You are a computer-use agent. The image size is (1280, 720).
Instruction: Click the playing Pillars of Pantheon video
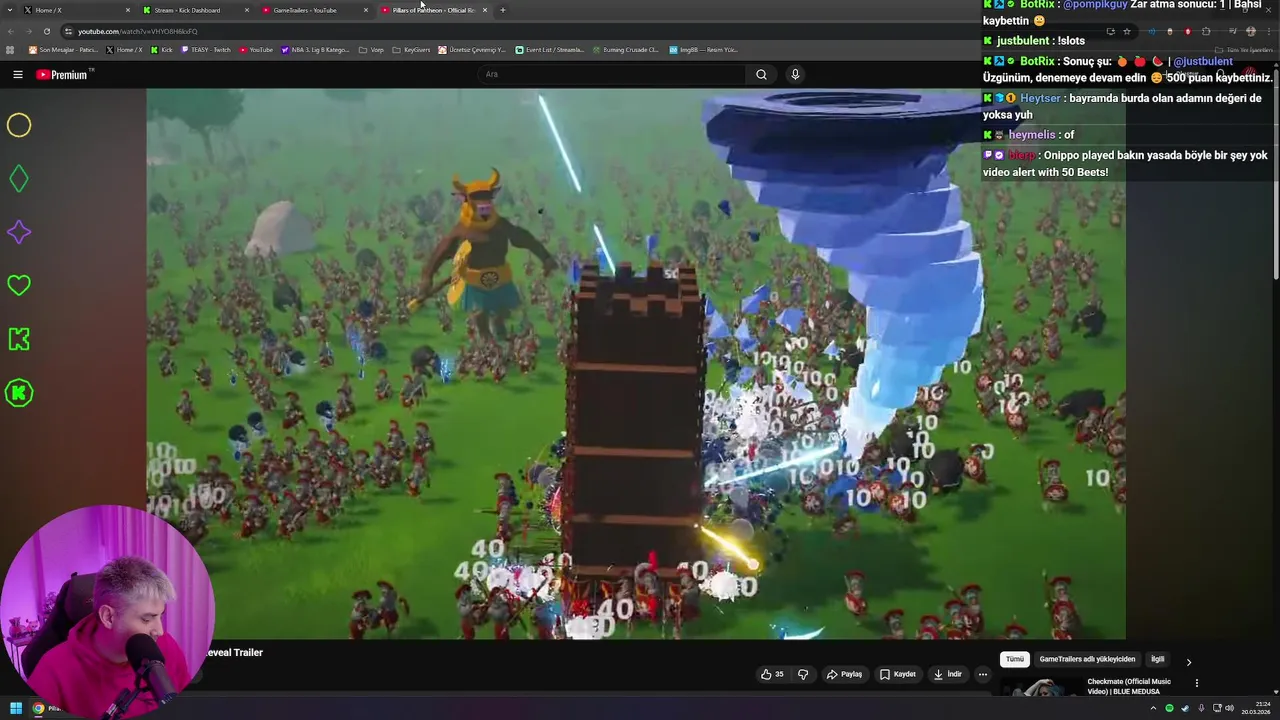pyautogui.click(x=636, y=363)
